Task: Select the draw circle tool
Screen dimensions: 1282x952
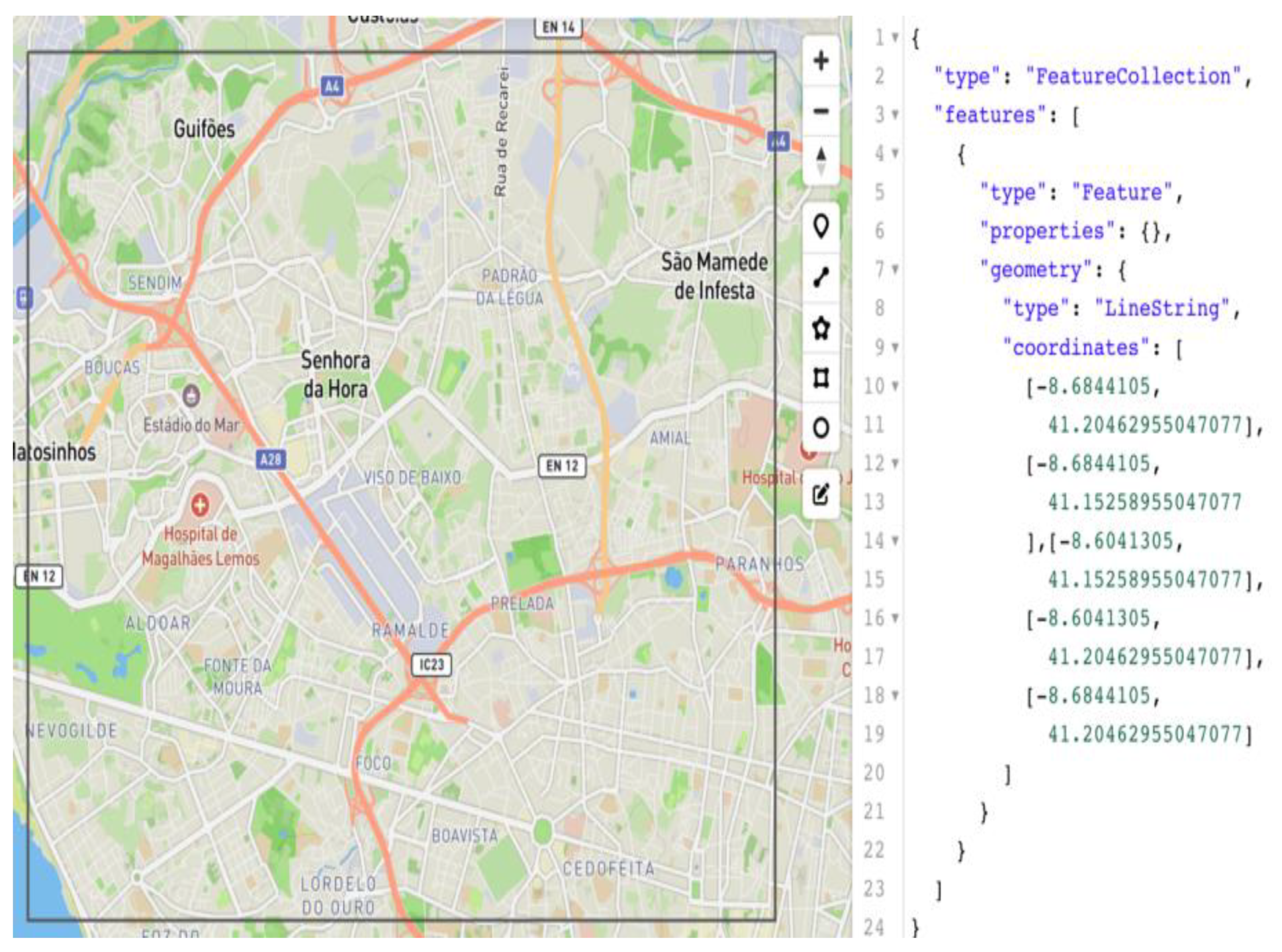Action: click(821, 428)
